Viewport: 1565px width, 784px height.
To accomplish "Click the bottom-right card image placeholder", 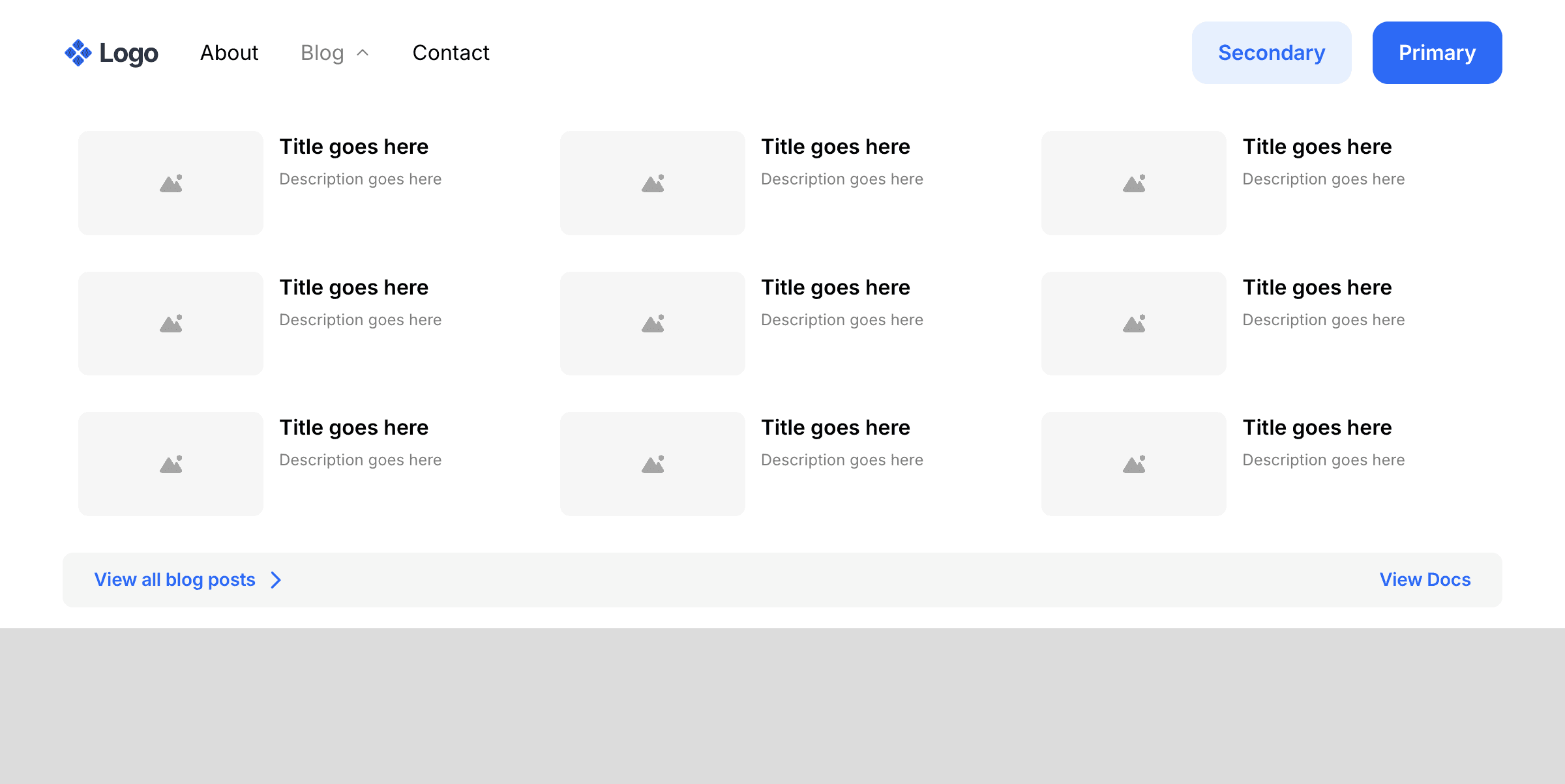I will click(x=1133, y=464).
